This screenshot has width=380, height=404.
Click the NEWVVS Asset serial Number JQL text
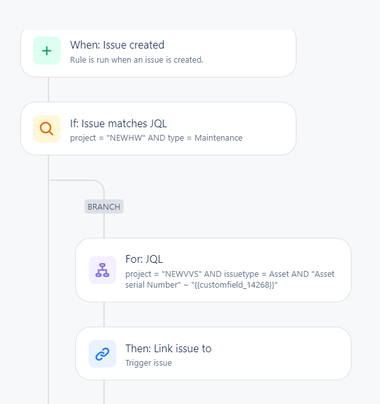(230, 279)
